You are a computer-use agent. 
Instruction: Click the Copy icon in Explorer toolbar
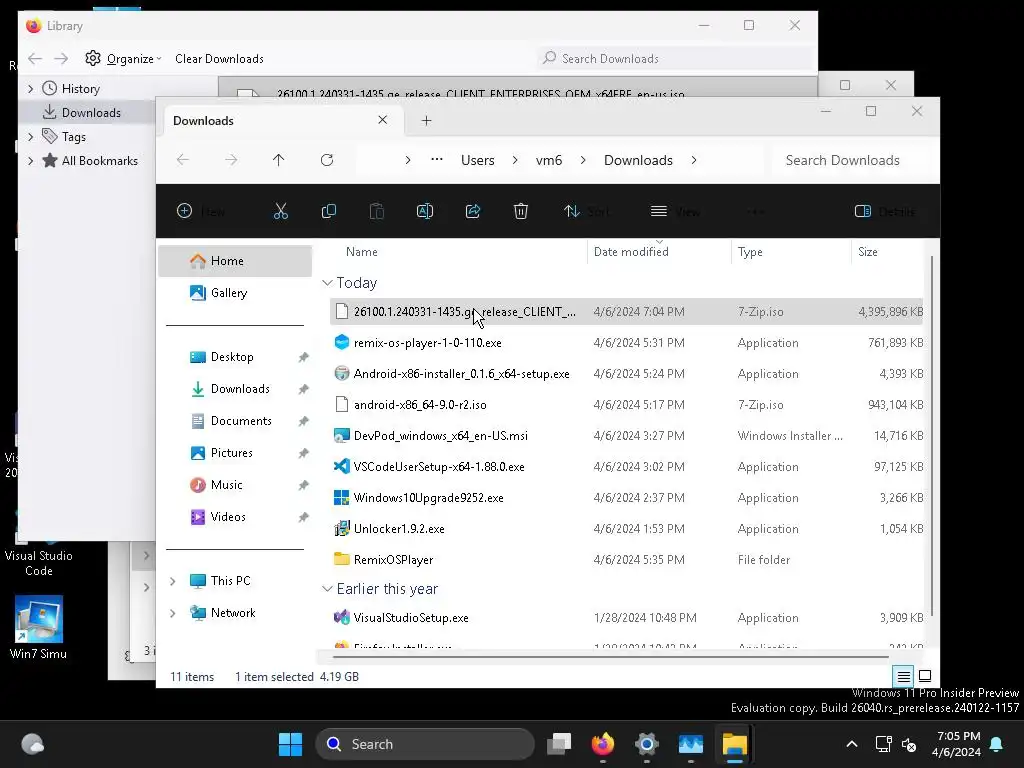pos(328,211)
